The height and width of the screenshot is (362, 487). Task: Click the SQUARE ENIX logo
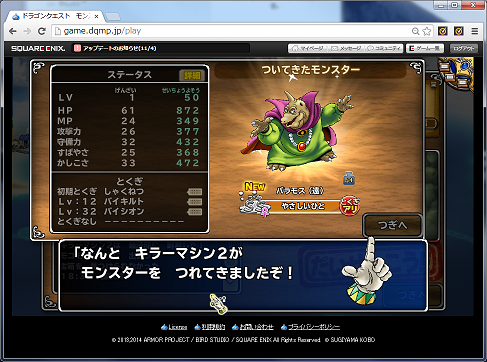[x=38, y=48]
